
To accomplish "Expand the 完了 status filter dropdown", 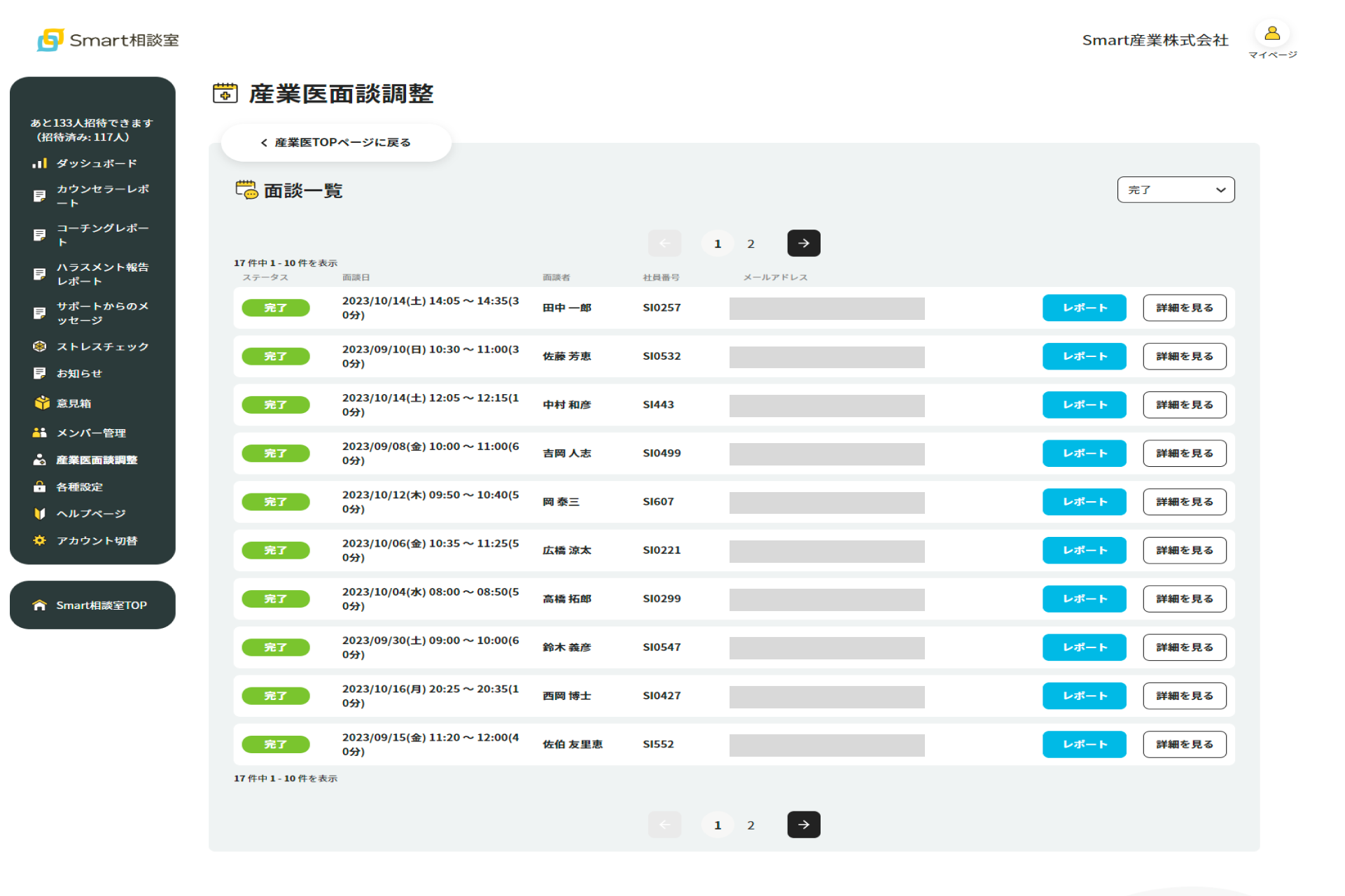I will coord(1176,190).
